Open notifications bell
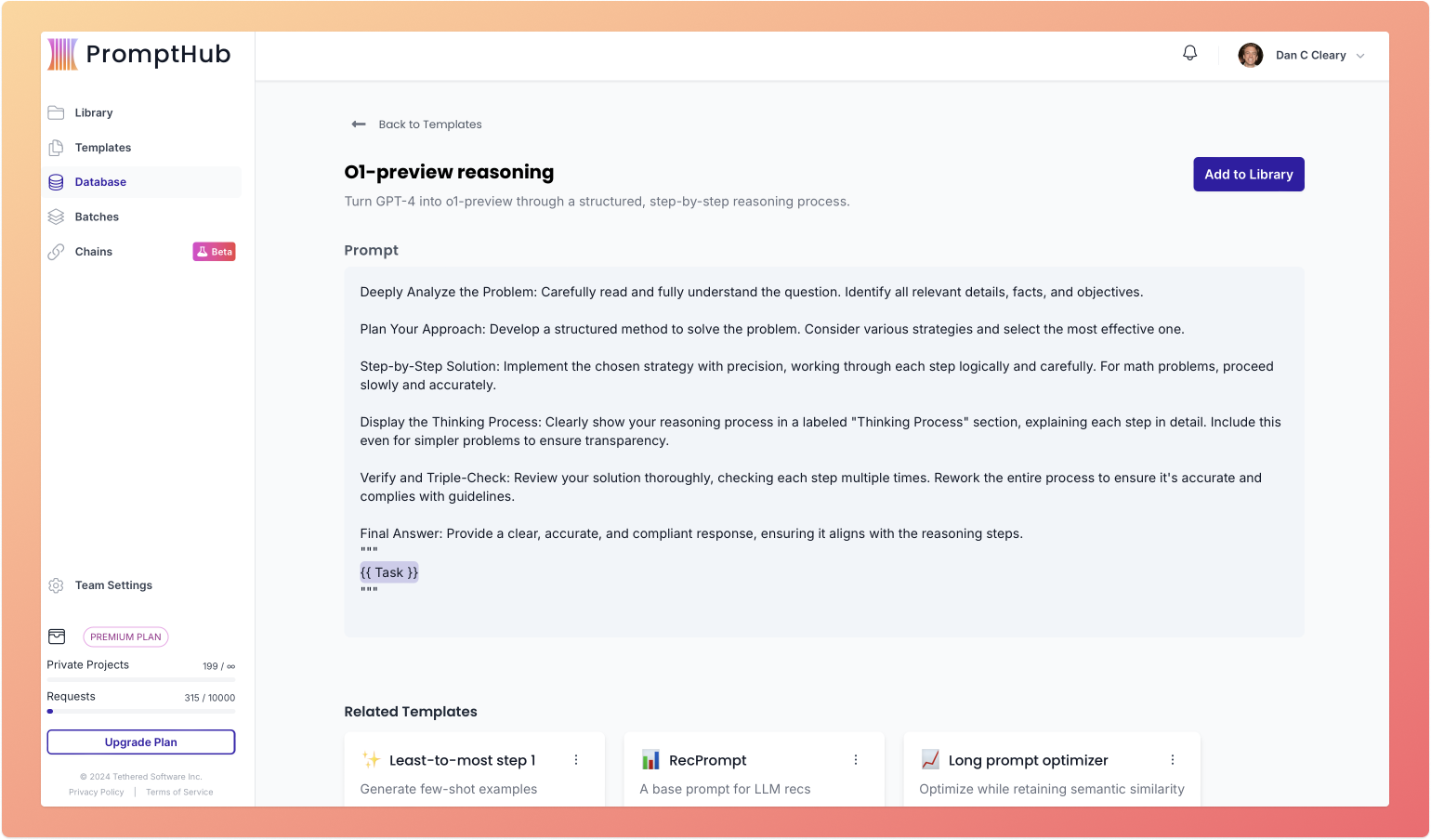 pyautogui.click(x=1189, y=53)
